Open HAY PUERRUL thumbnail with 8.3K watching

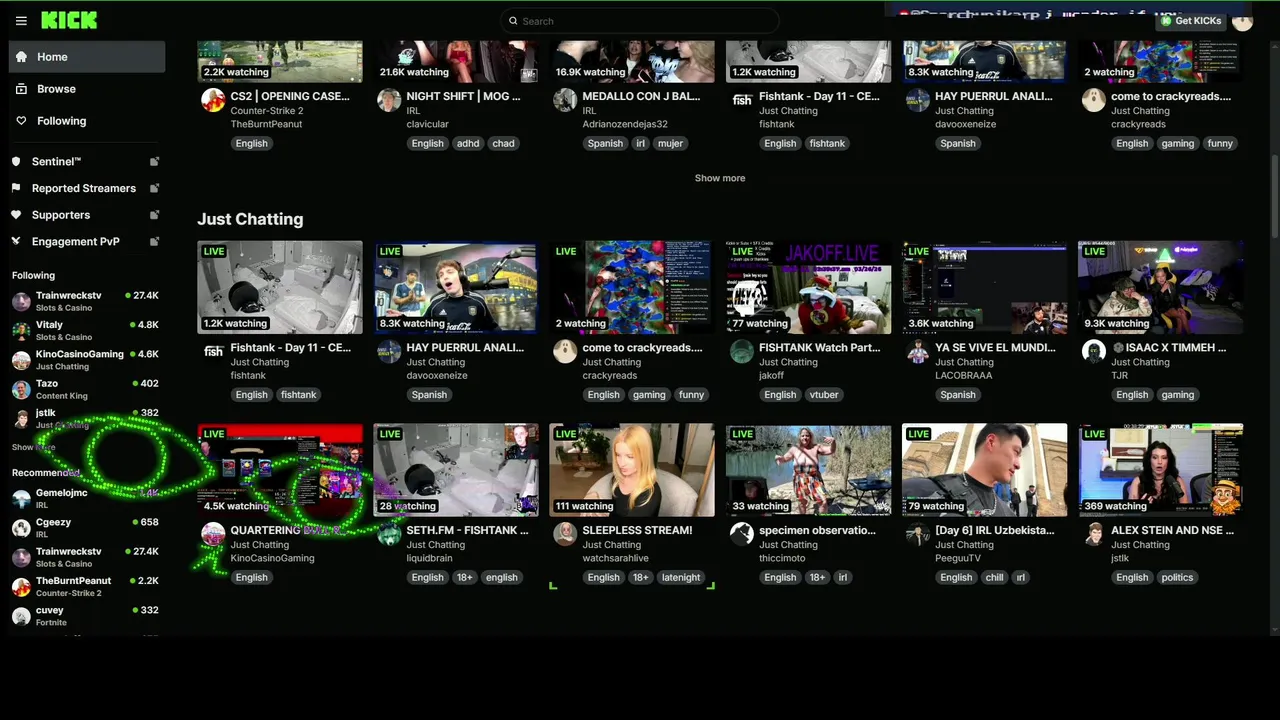click(x=456, y=287)
